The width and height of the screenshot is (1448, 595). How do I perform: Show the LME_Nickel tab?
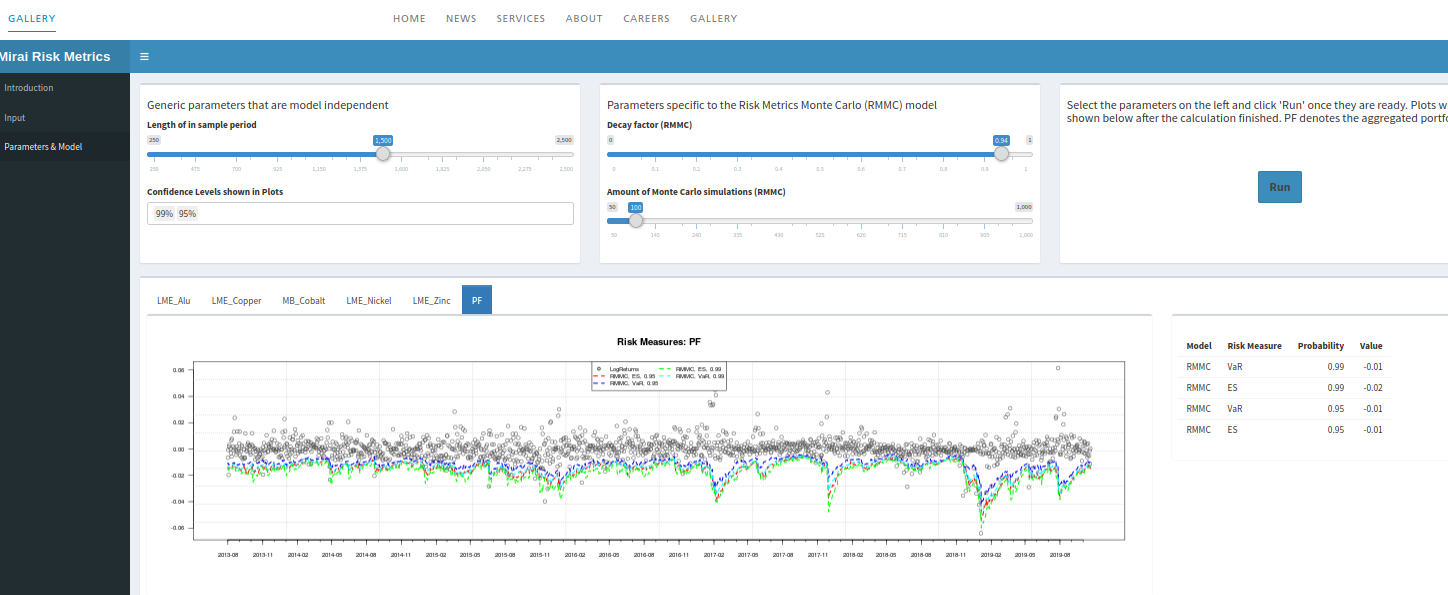point(369,300)
